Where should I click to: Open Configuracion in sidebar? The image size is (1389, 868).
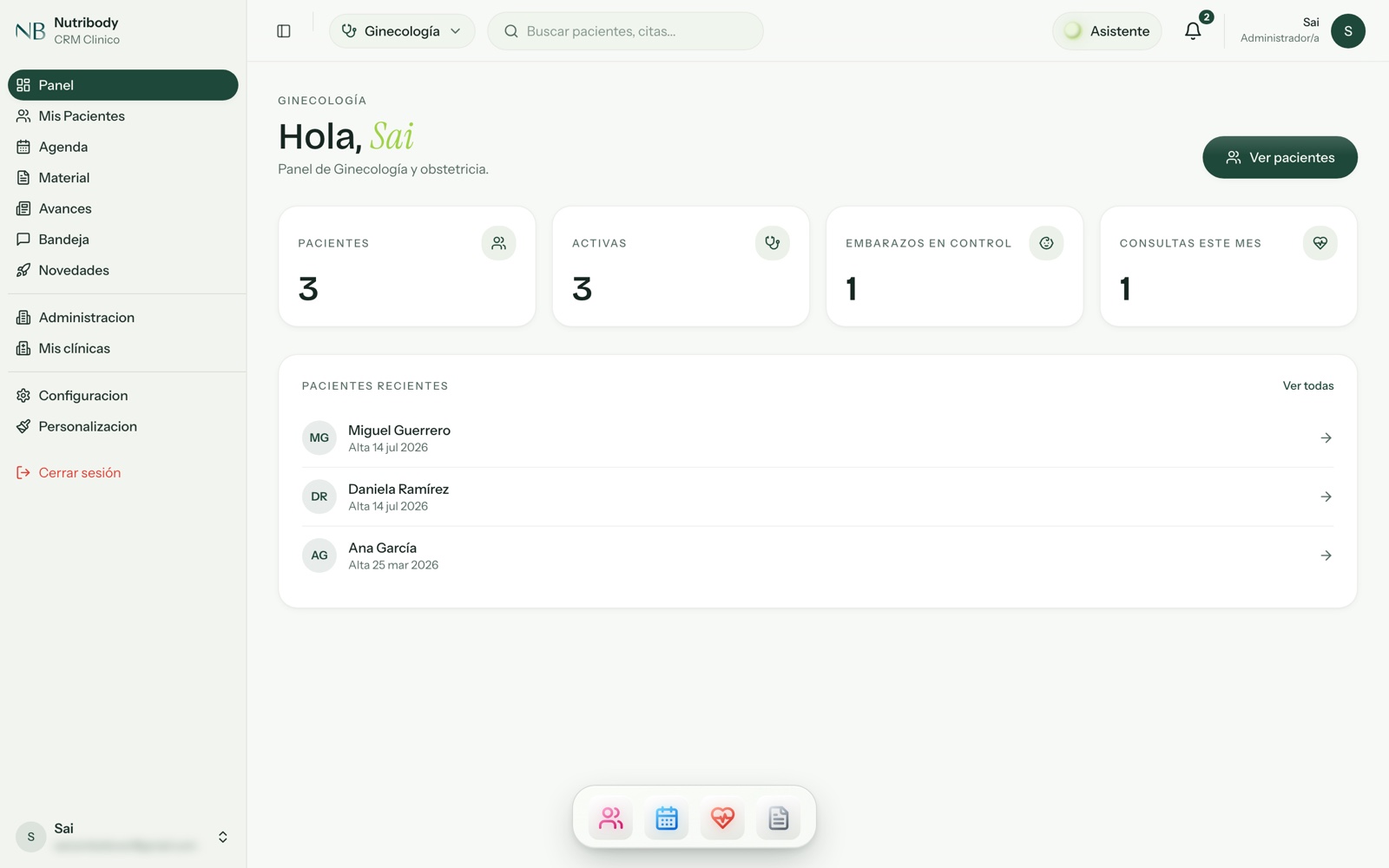(x=123, y=396)
